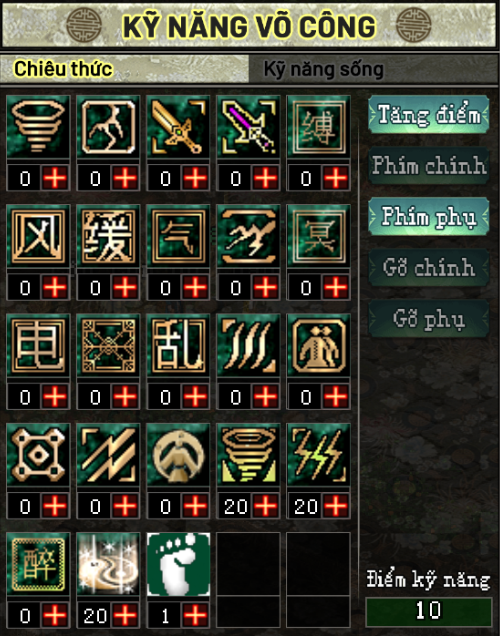
Task: Click the Gỡ chính button
Action: (x=429, y=268)
